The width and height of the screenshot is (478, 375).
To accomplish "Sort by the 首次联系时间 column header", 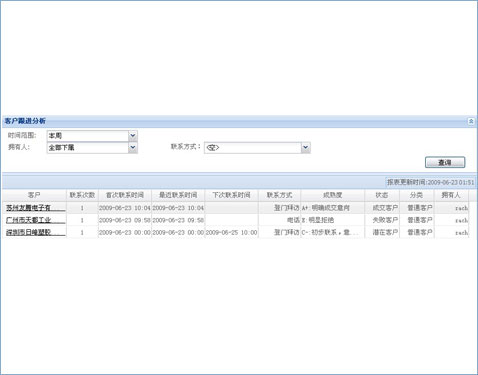I will coord(125,195).
